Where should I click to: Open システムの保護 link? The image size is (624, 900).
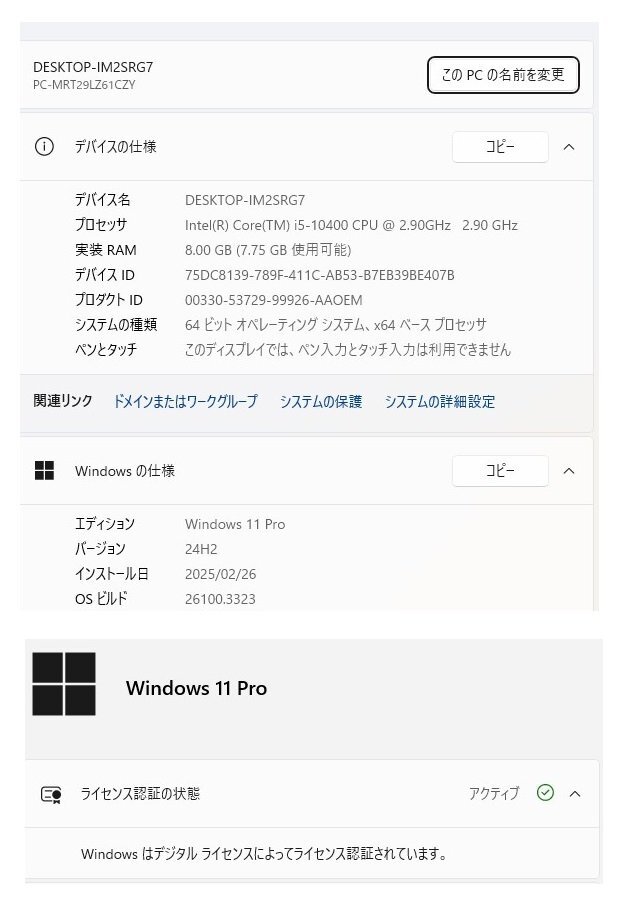(321, 401)
